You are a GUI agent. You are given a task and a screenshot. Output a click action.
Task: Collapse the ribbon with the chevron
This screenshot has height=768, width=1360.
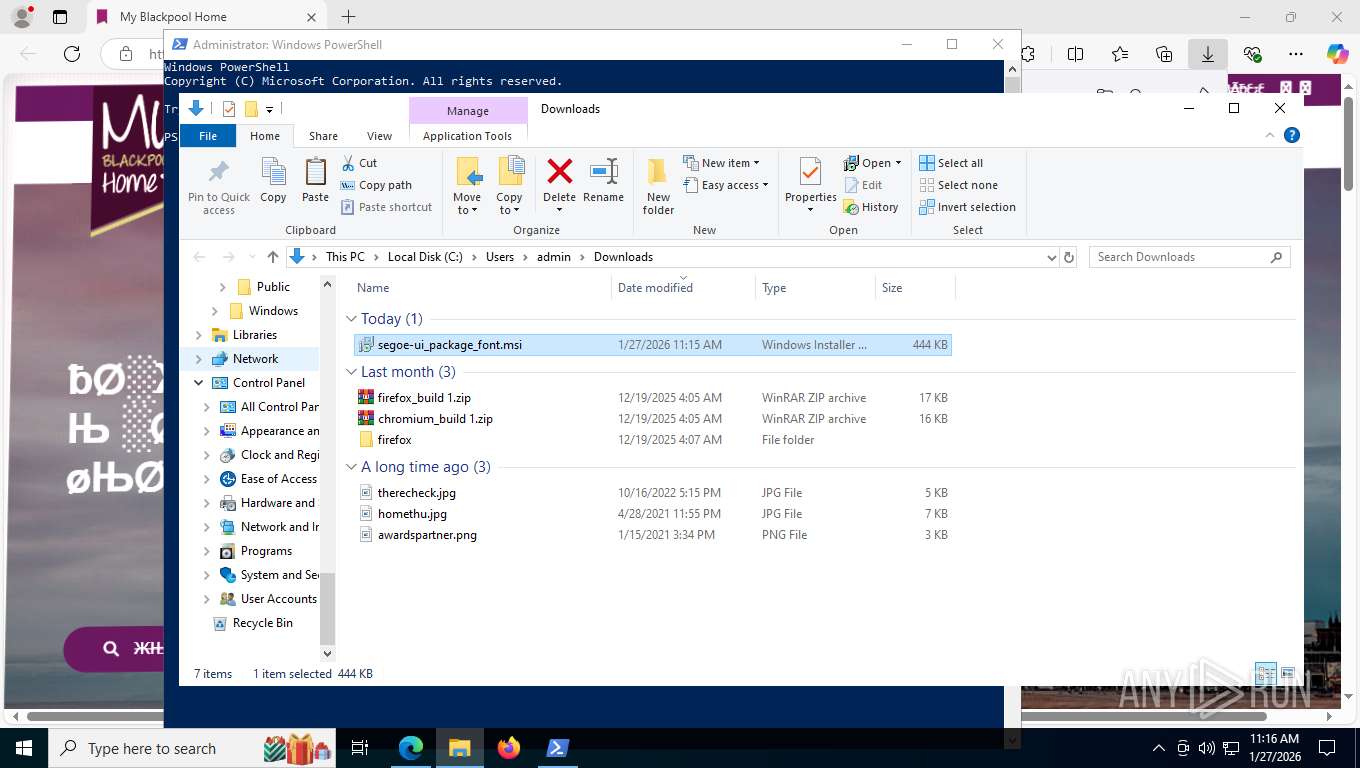[1271, 135]
